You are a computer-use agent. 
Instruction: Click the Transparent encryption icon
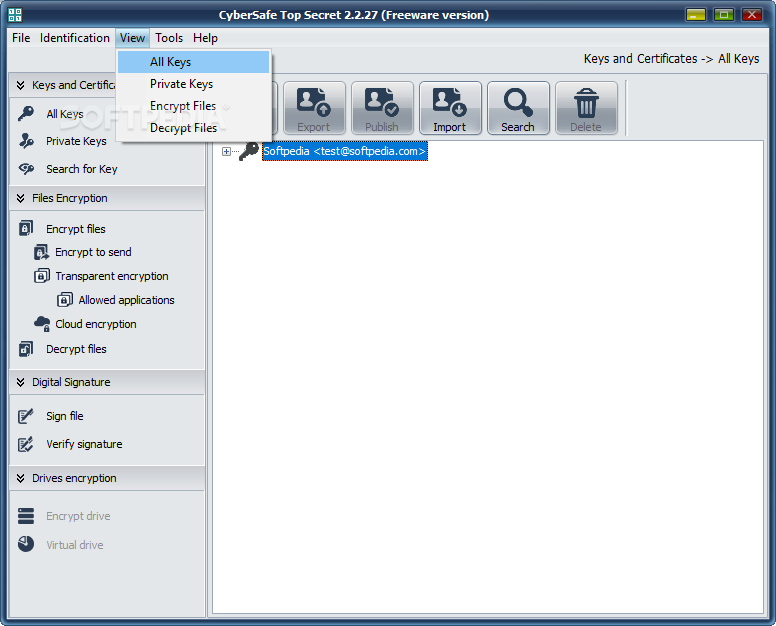coord(42,276)
